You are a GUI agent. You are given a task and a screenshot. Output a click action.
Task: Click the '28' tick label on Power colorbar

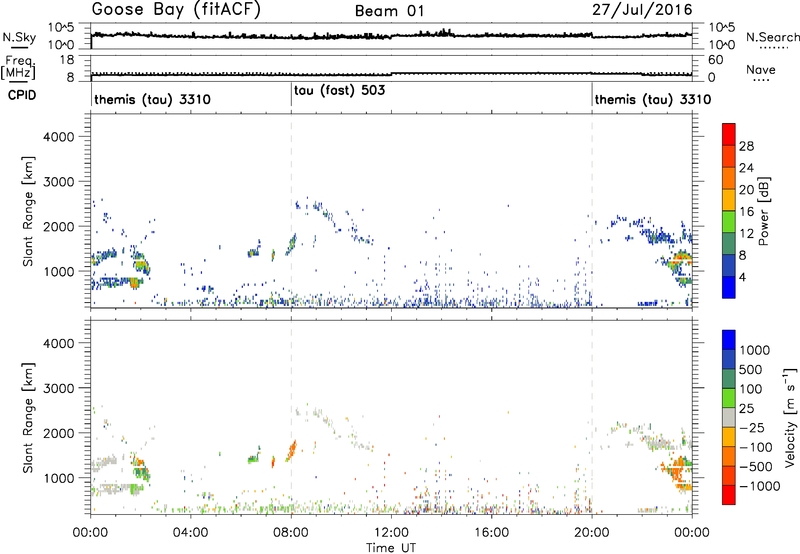click(x=746, y=146)
